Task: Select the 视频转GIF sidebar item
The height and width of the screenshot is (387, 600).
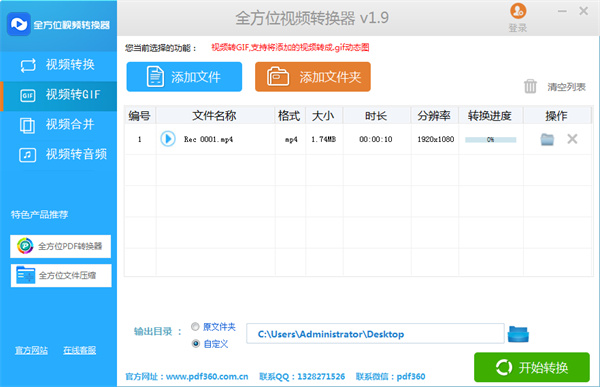Action: pos(59,95)
